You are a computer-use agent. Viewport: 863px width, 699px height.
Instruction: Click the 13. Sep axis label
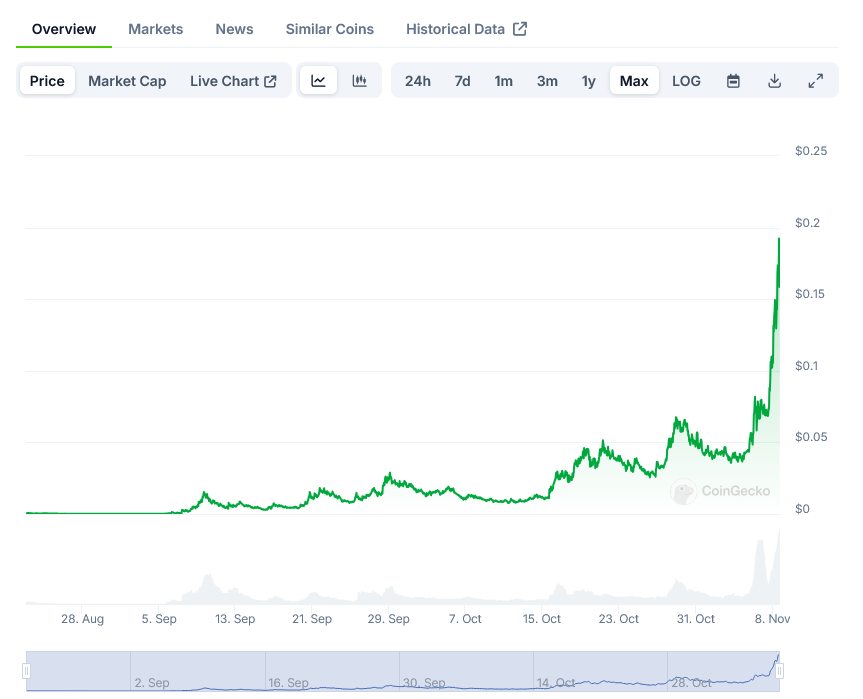tap(235, 619)
